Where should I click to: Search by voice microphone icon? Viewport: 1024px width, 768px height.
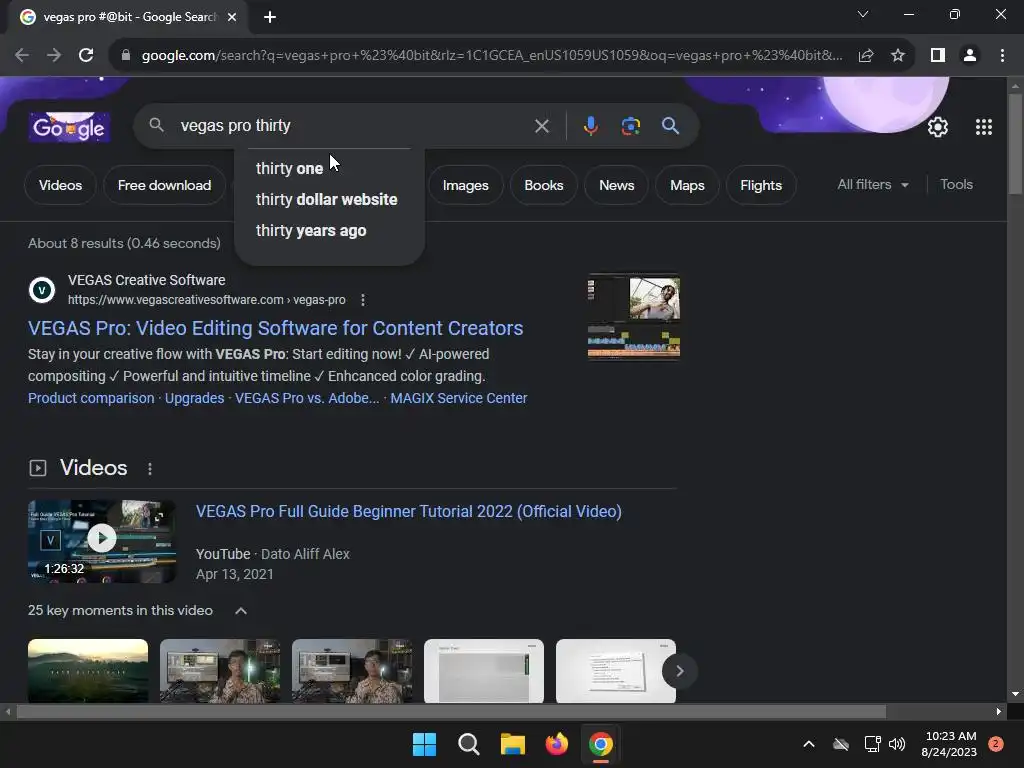590,126
